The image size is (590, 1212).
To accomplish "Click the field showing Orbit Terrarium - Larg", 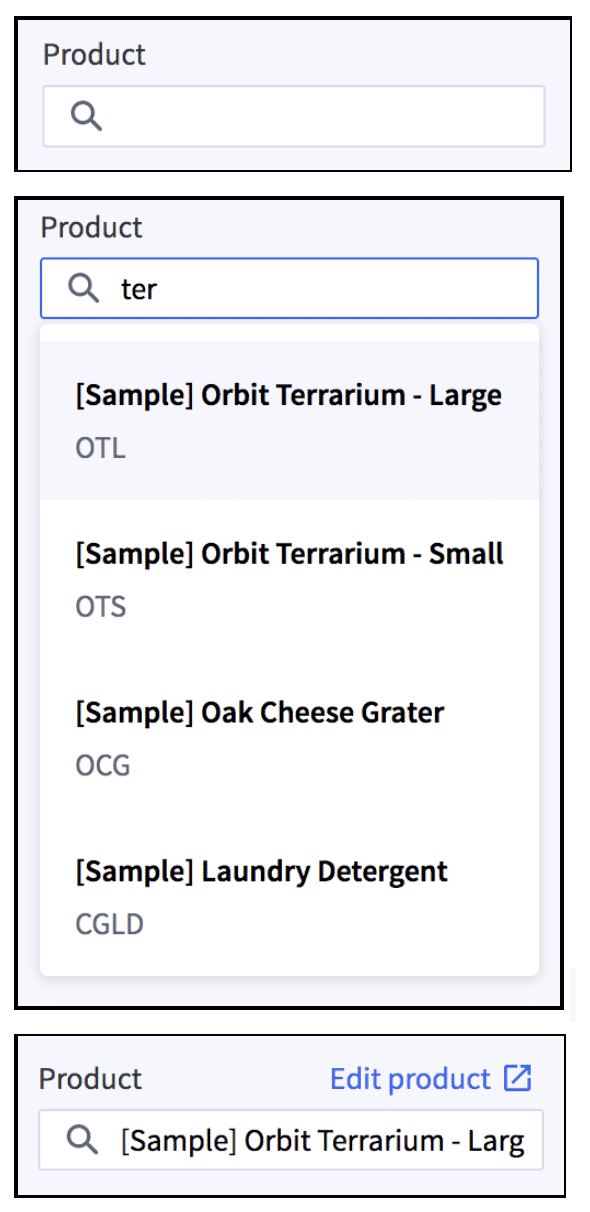I will [x=290, y=1139].
